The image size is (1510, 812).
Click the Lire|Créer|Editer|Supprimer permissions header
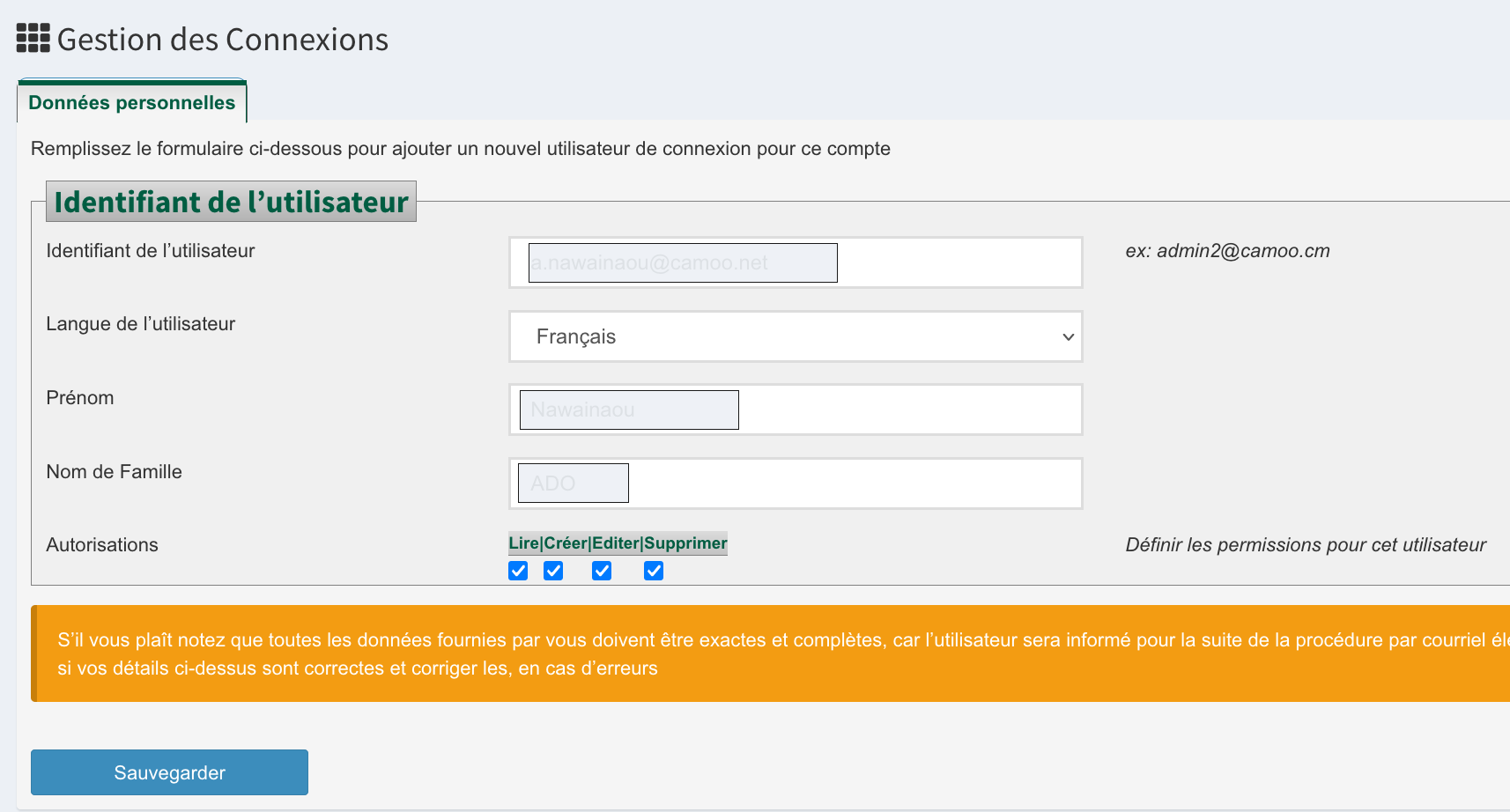point(618,543)
